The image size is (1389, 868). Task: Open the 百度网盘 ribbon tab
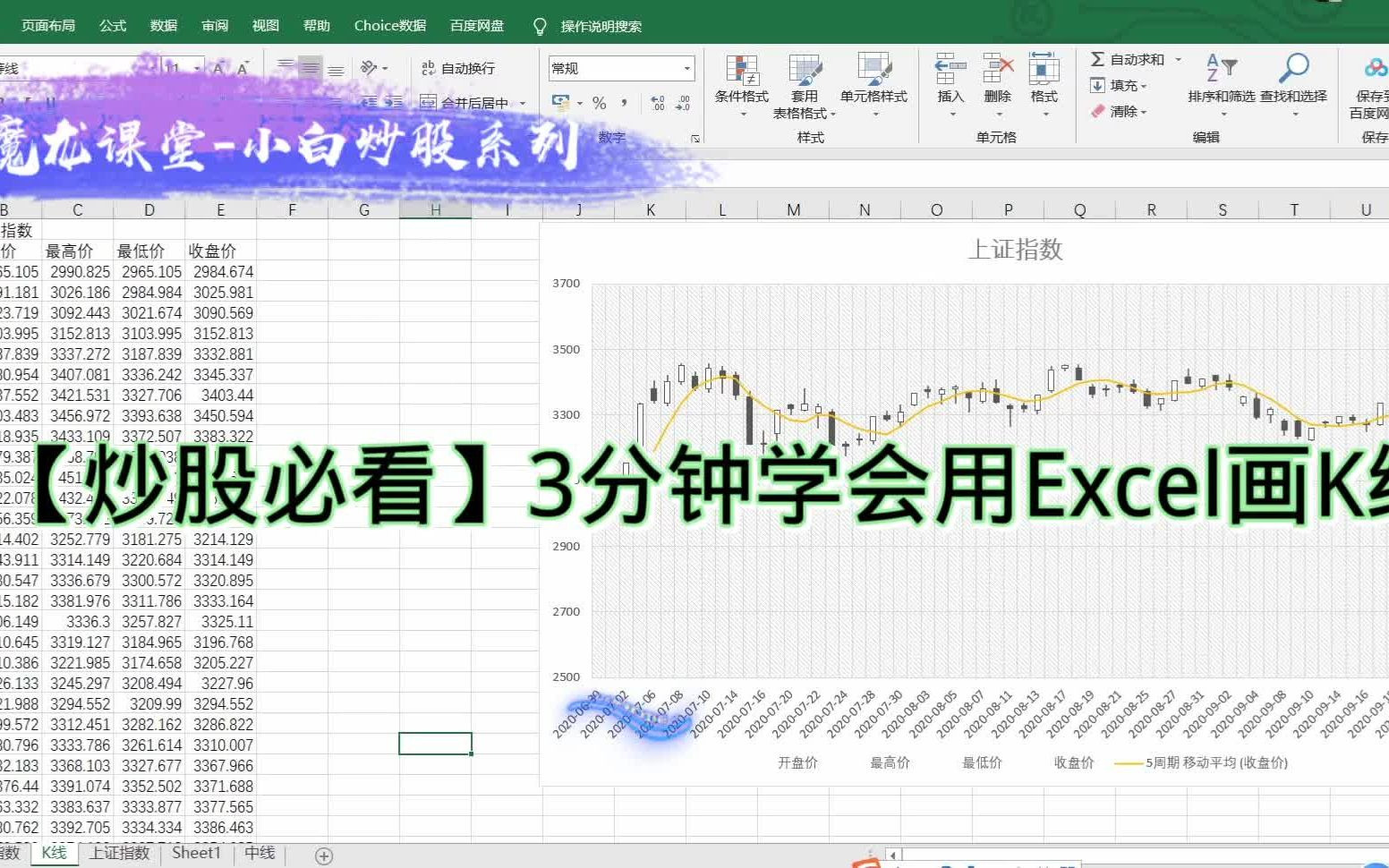(477, 26)
